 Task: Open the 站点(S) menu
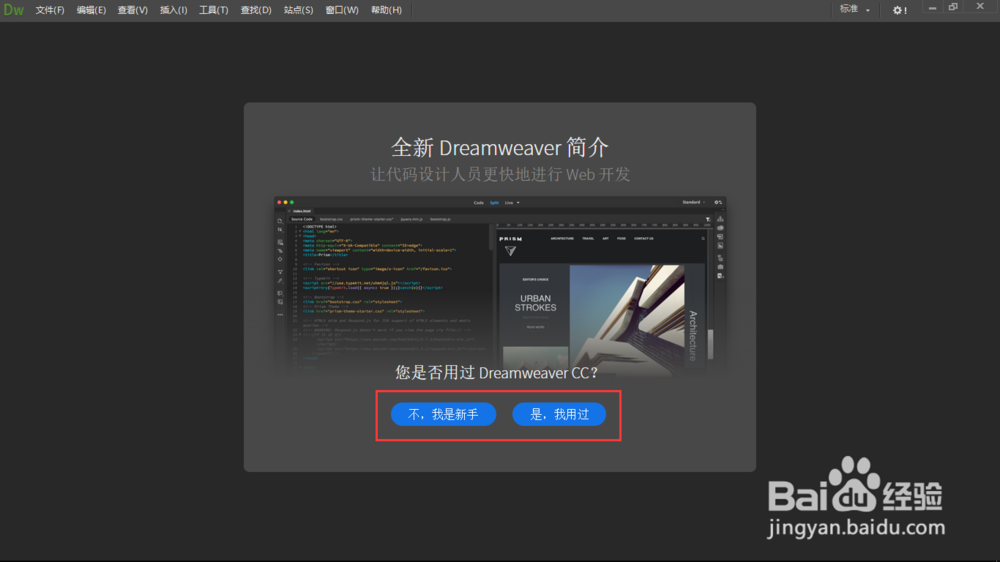(x=298, y=10)
